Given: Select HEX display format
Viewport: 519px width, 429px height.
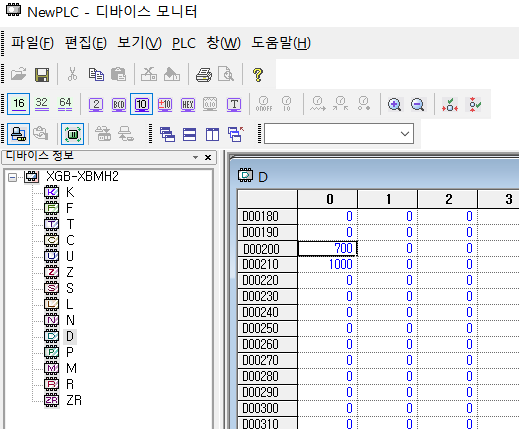Looking at the screenshot, I should [188, 105].
